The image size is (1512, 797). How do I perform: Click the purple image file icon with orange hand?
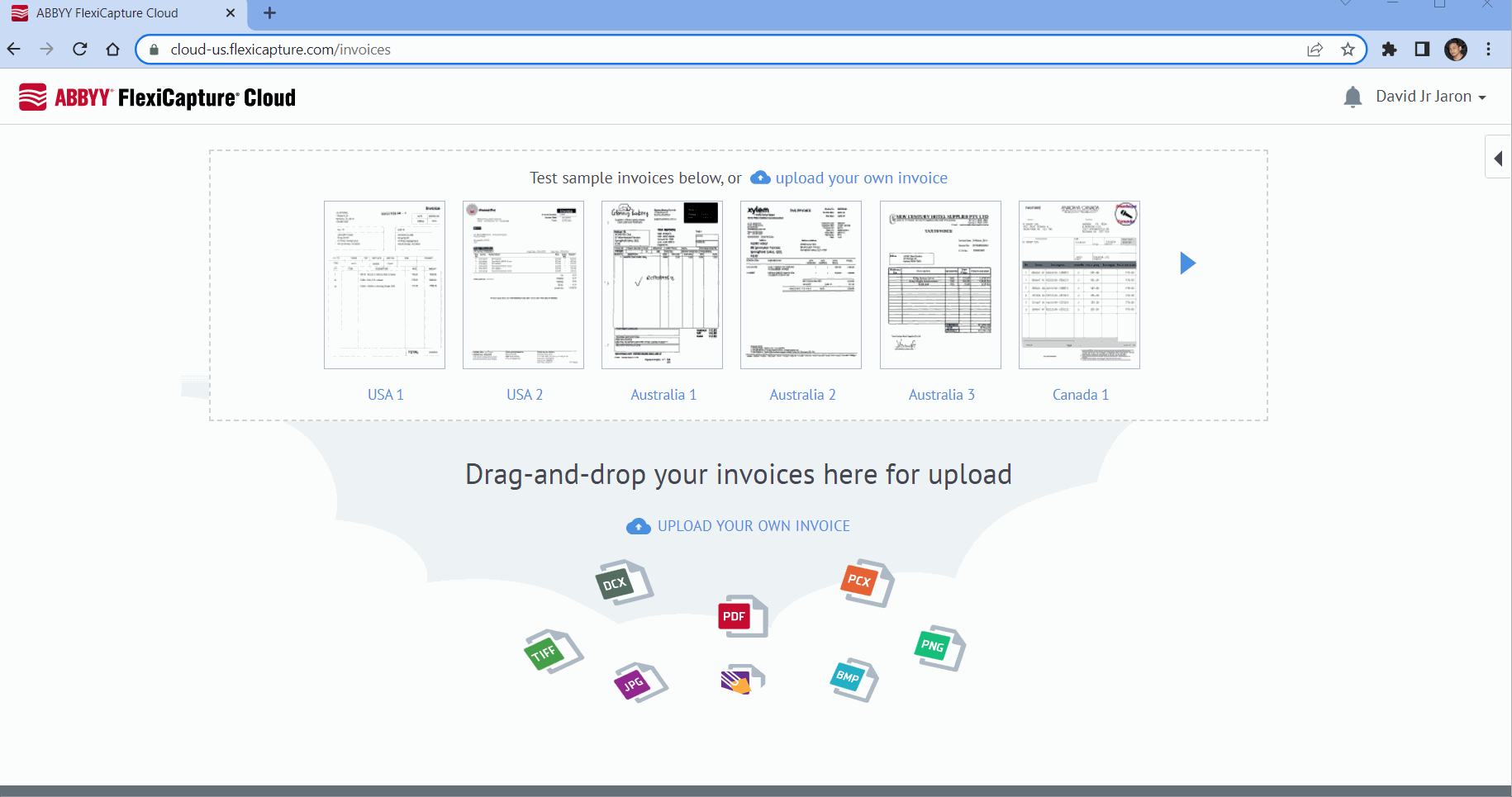coord(742,680)
